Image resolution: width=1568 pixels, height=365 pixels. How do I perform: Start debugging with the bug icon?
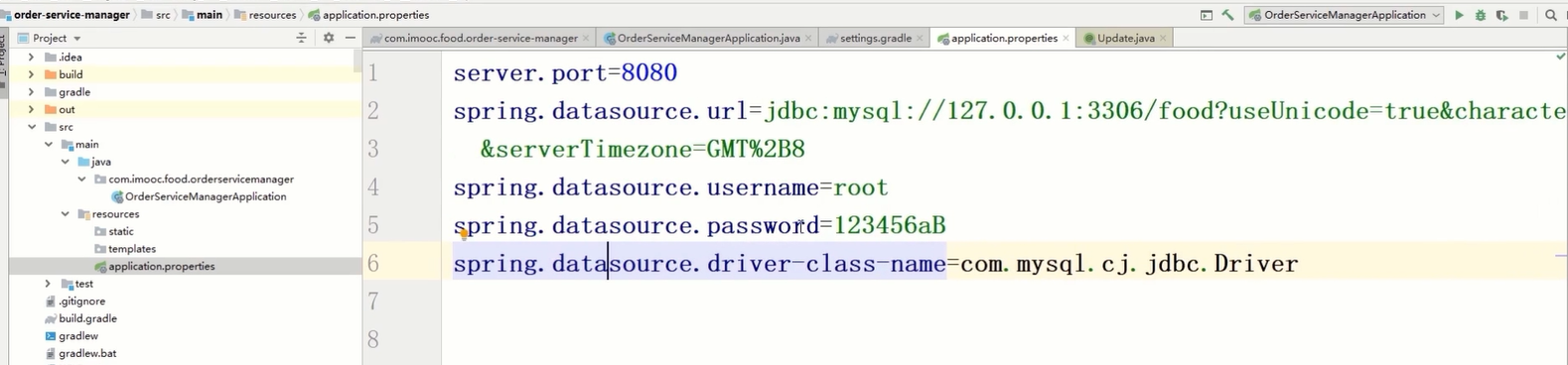coord(1481,15)
